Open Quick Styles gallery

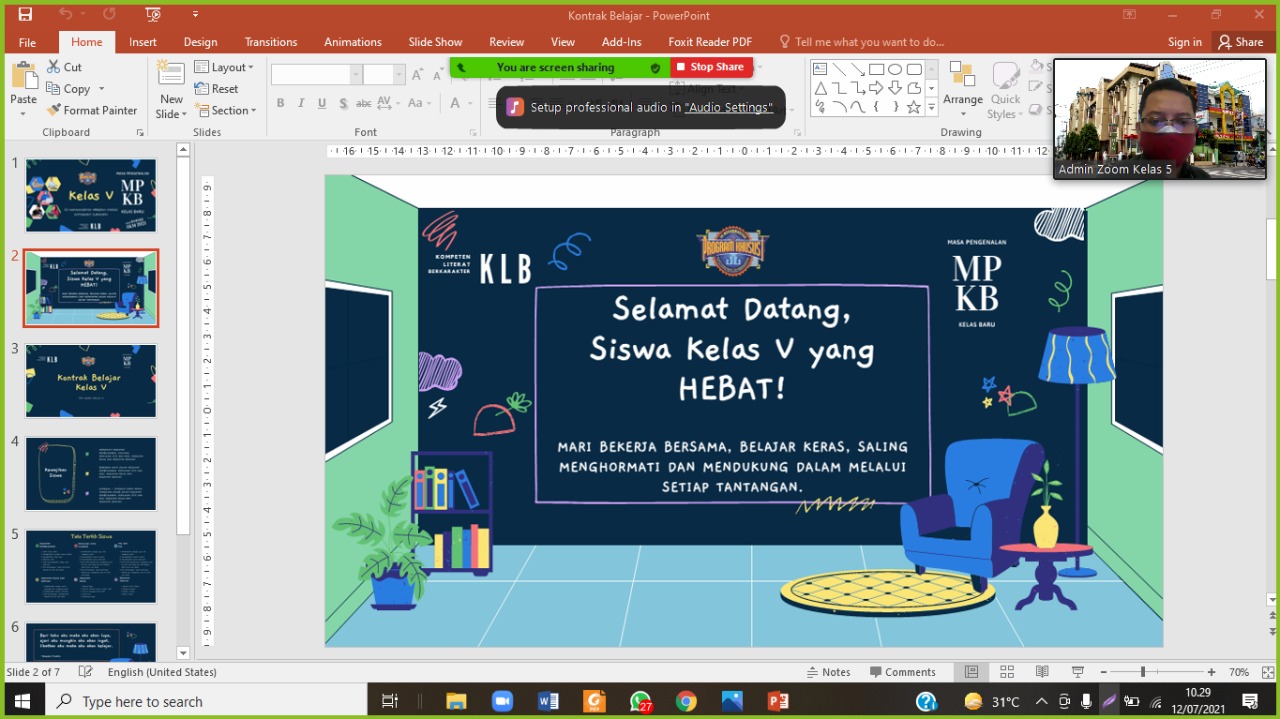tap(1005, 90)
